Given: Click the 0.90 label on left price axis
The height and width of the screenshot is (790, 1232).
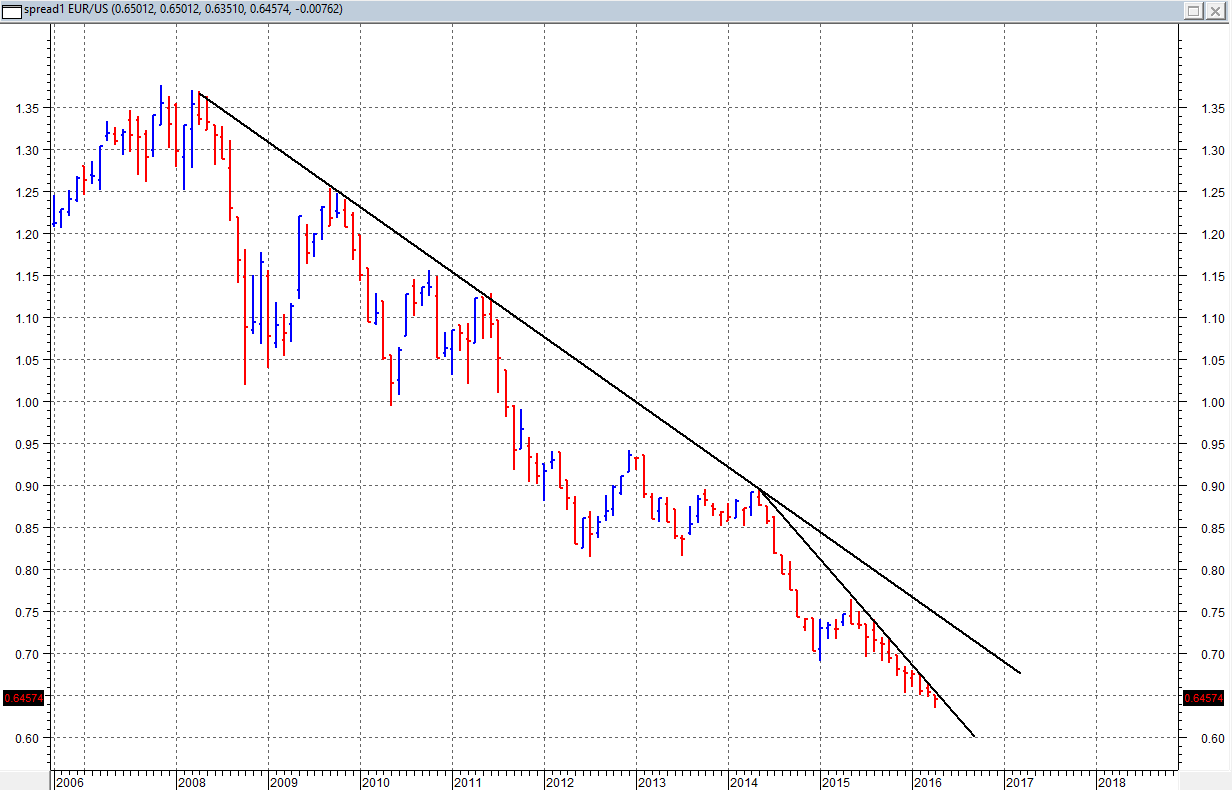Looking at the screenshot, I should (x=25, y=486).
